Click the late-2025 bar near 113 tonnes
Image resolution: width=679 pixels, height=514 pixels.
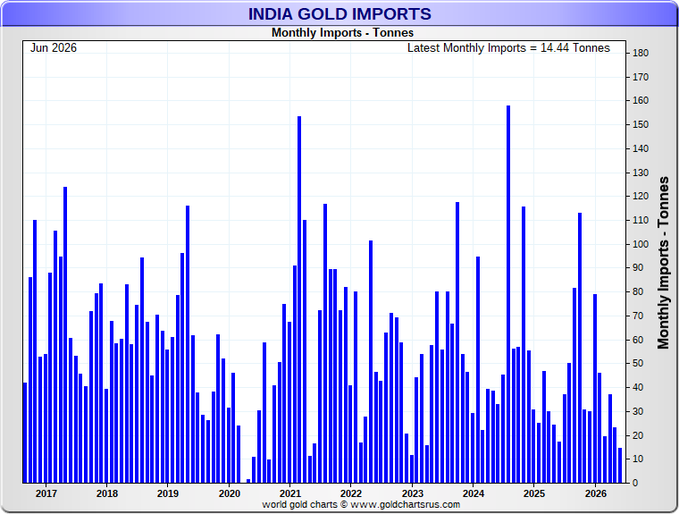(580, 348)
